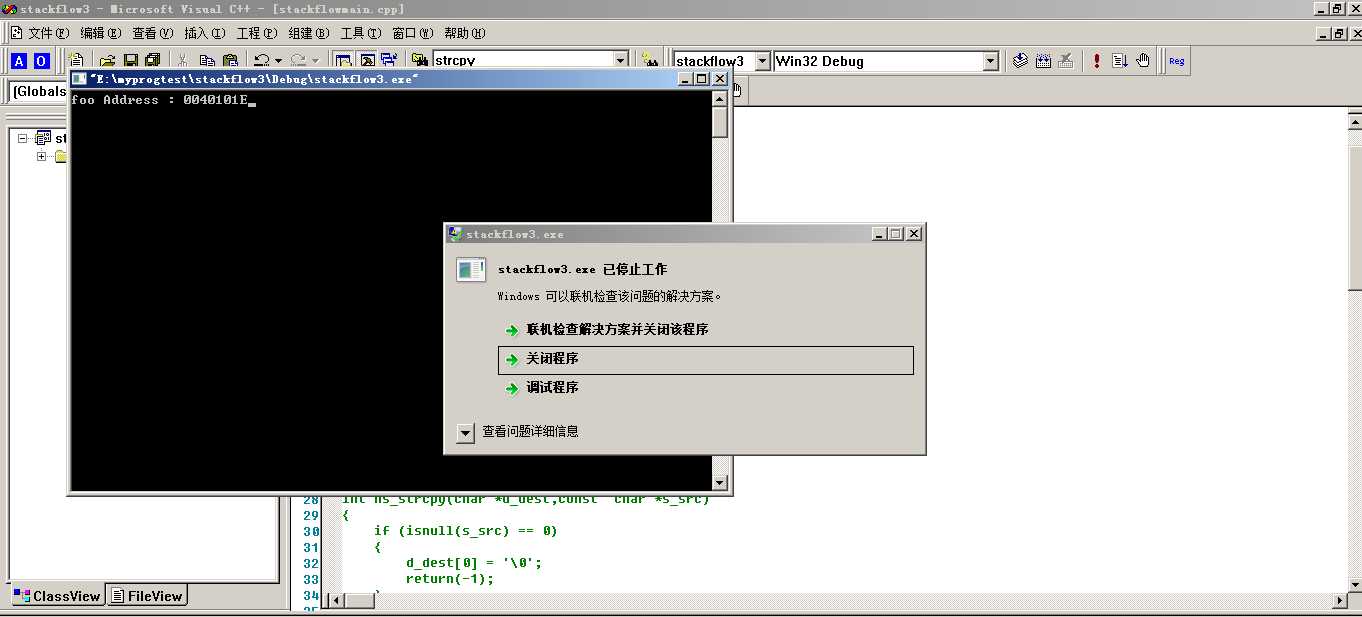This screenshot has width=1362, height=617.
Task: Build the stackflow3 project
Action: pyautogui.click(x=1043, y=61)
